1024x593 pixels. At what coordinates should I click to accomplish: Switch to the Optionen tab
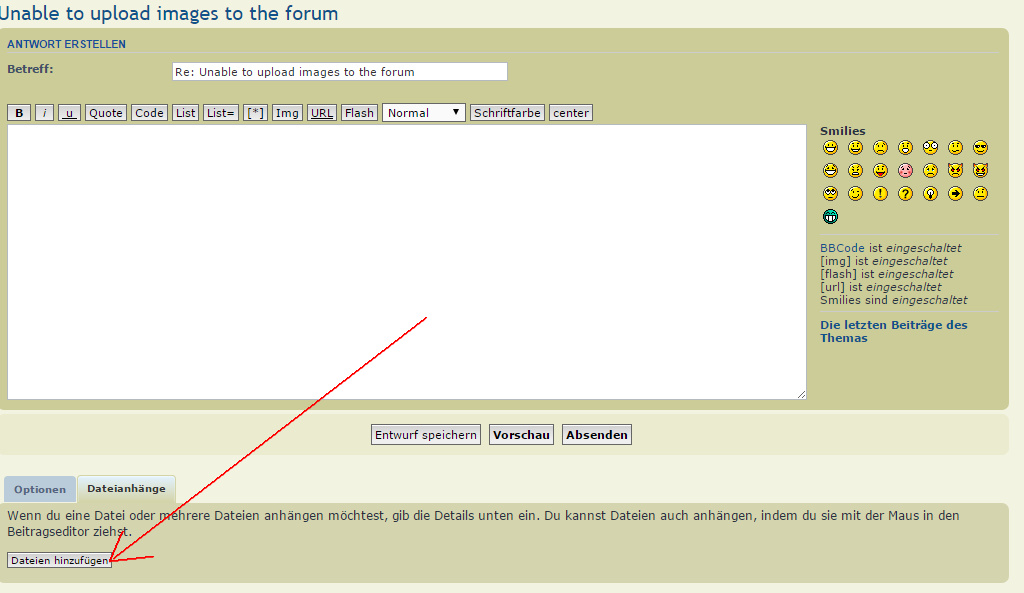tap(40, 490)
